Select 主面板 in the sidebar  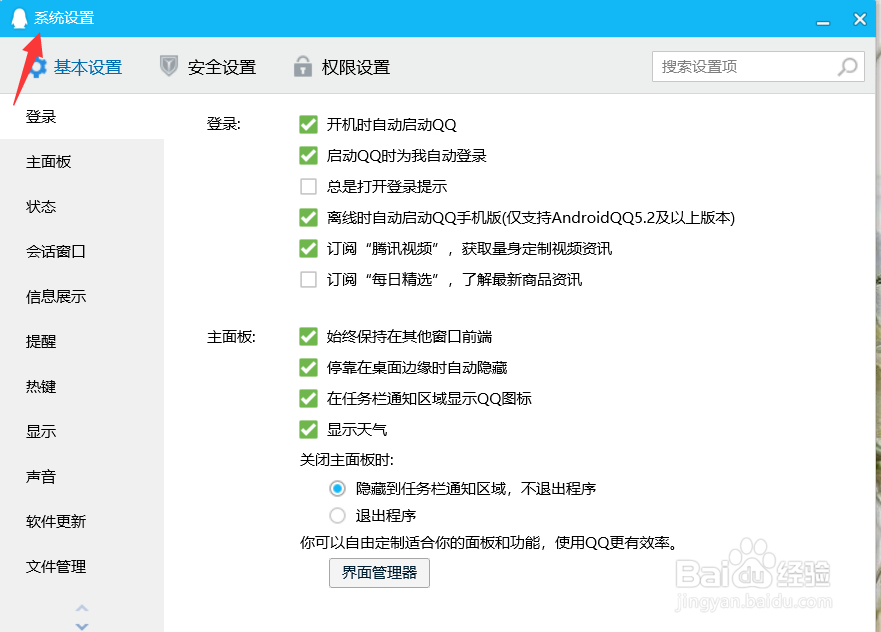click(82, 162)
